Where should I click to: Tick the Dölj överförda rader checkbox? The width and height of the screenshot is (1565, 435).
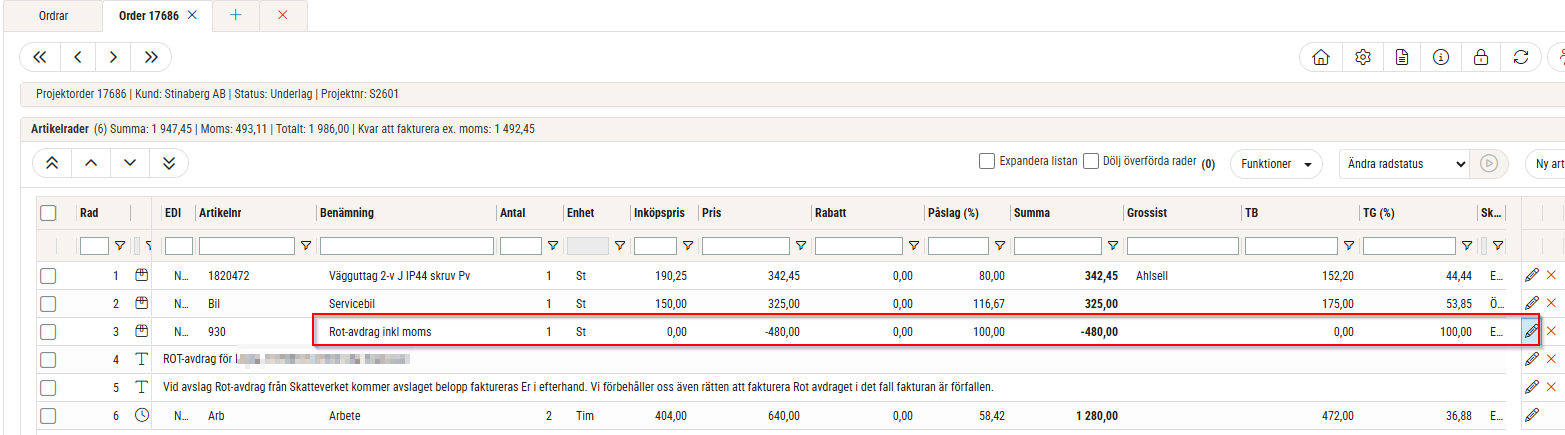coord(1091,161)
